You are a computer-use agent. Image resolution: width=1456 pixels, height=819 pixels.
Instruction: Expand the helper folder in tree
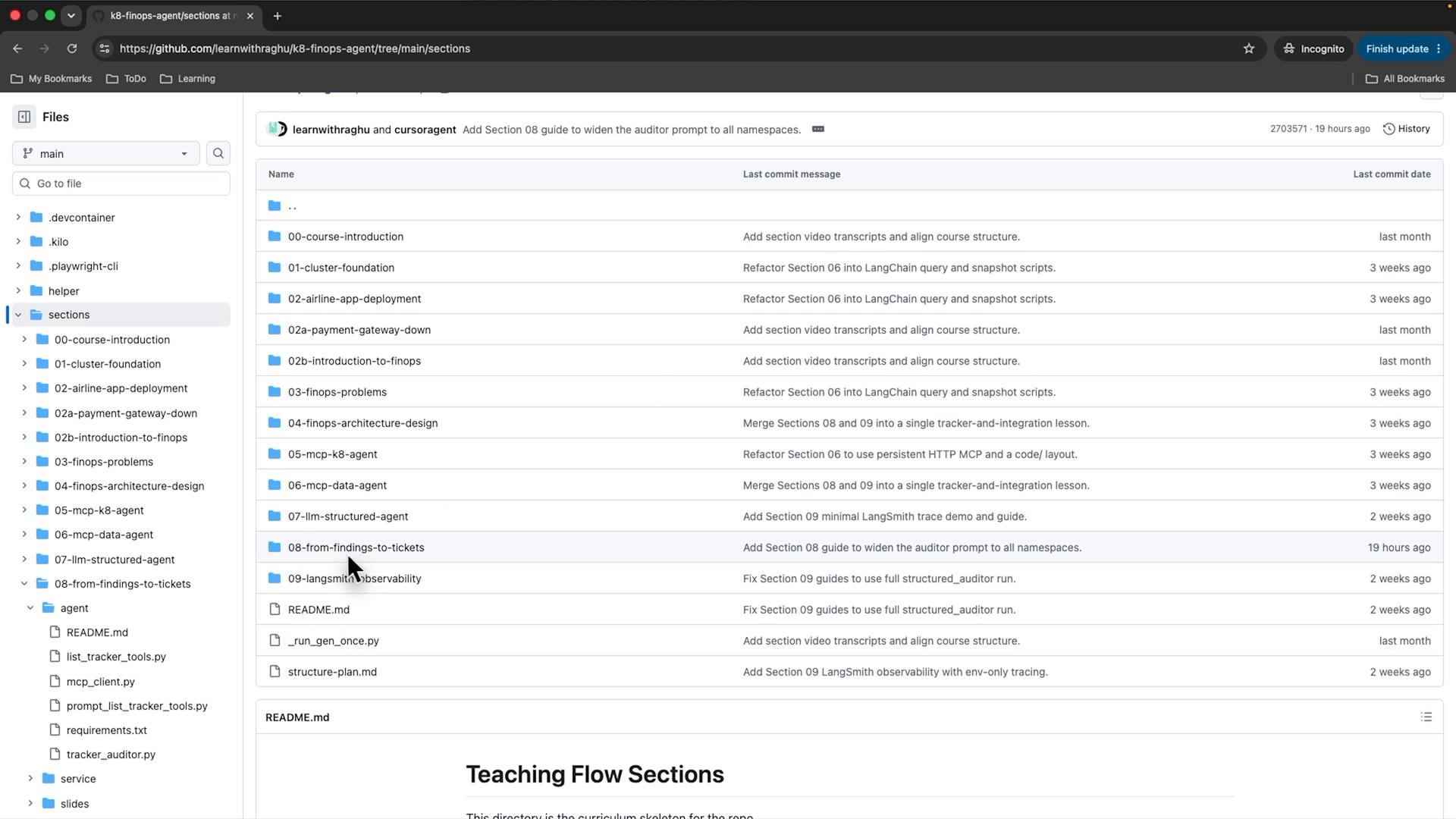coord(18,291)
